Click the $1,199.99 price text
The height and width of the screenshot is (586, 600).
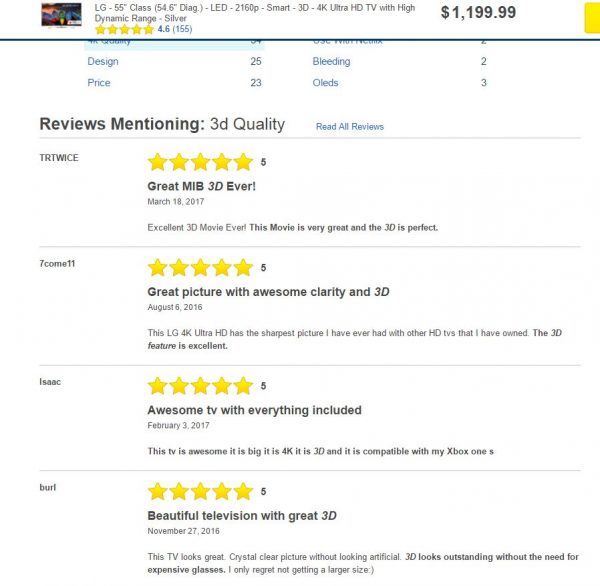point(478,12)
